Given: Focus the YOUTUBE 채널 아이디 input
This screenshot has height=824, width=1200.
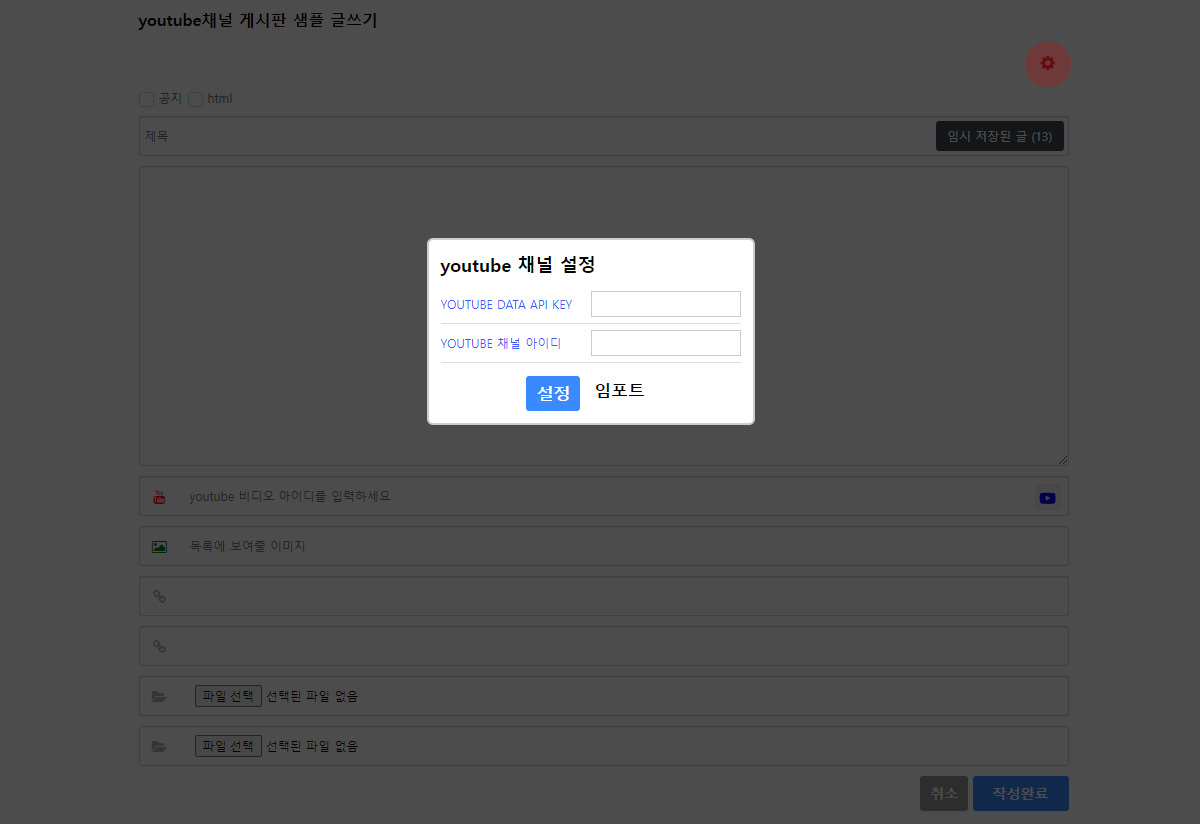Looking at the screenshot, I should [666, 343].
